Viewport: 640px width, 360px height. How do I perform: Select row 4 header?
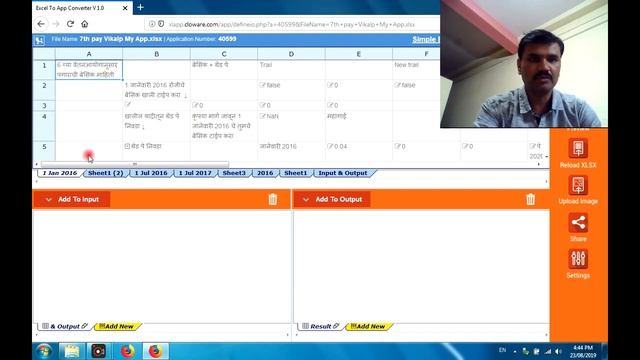click(44, 126)
